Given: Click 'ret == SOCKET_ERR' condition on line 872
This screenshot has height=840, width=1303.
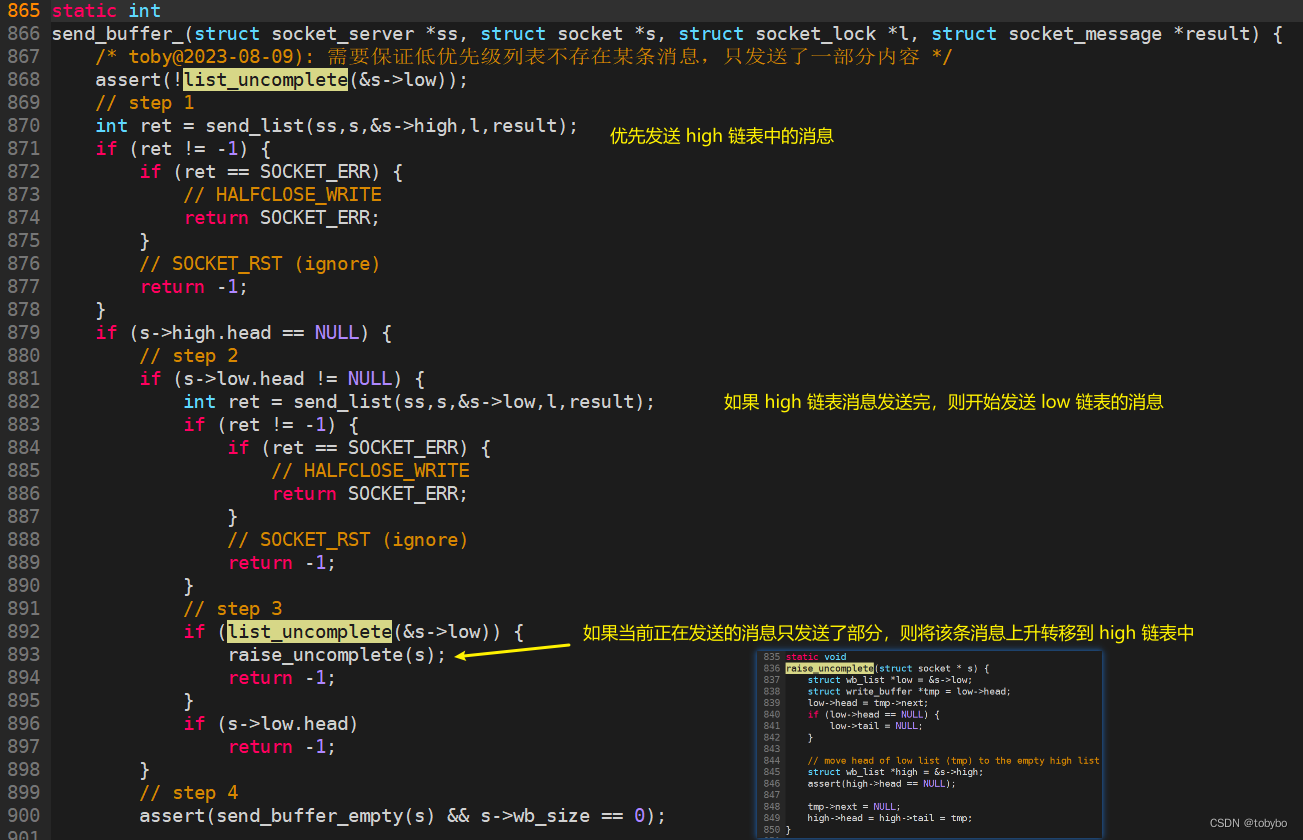Looking at the screenshot, I should point(282,172).
